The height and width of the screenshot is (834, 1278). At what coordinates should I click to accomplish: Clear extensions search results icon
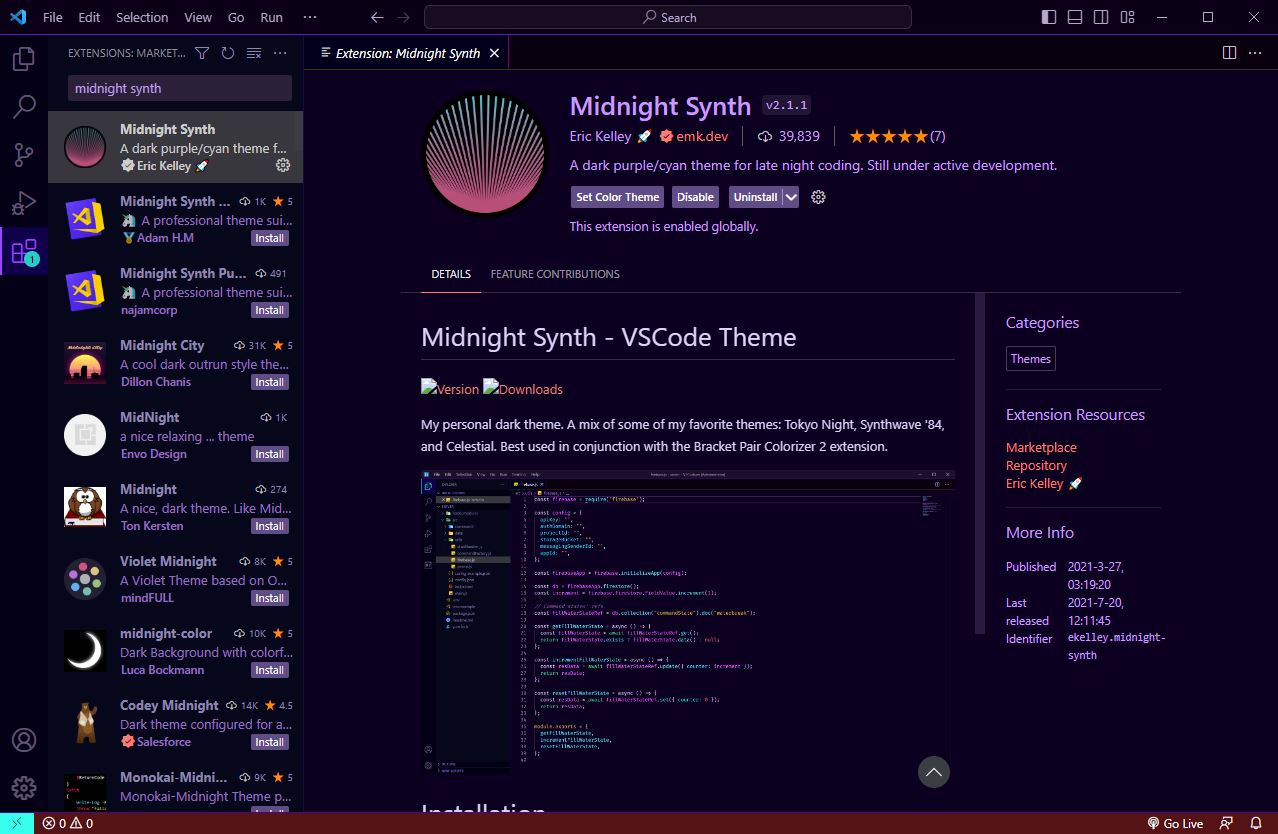(x=254, y=53)
